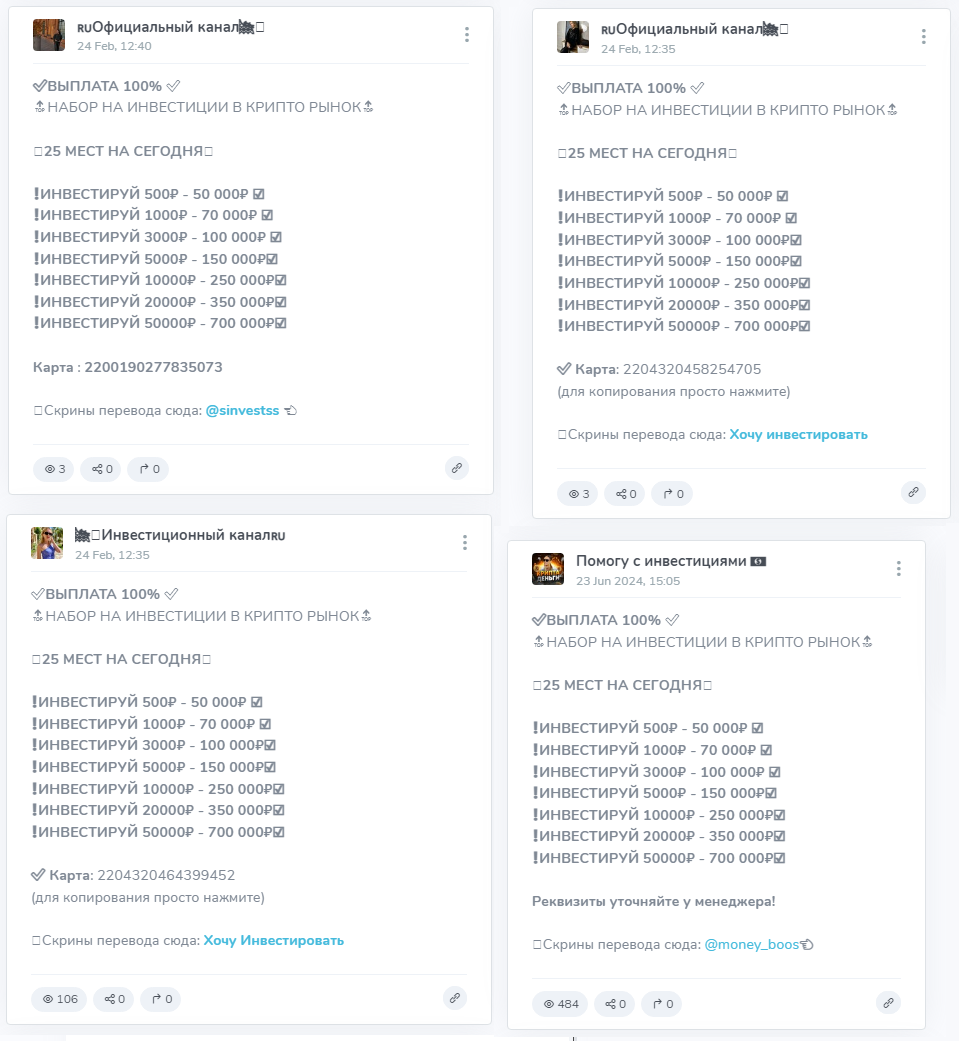
Task: Click the 'Хочу Инвестировать' link in Инвестиционный канал post
Action: pyautogui.click(x=273, y=940)
